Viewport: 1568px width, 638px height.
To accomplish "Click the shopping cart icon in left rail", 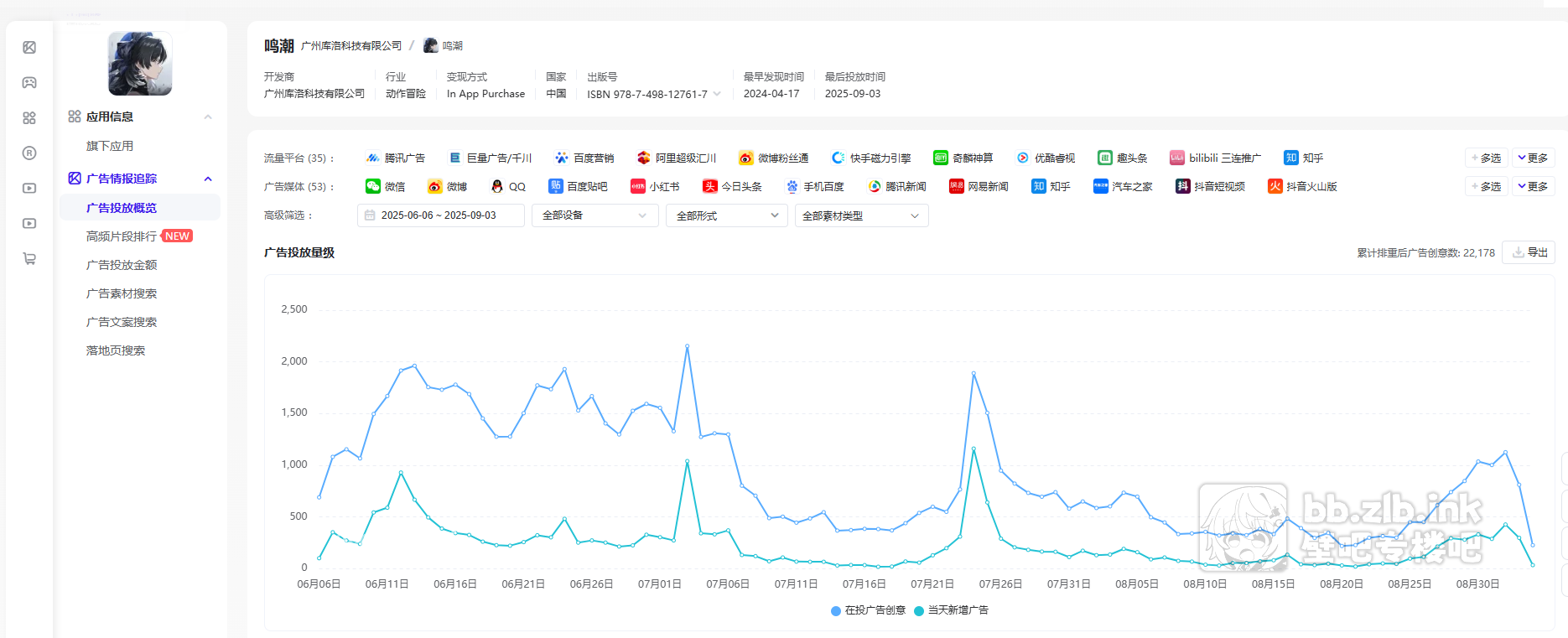I will tap(29, 259).
